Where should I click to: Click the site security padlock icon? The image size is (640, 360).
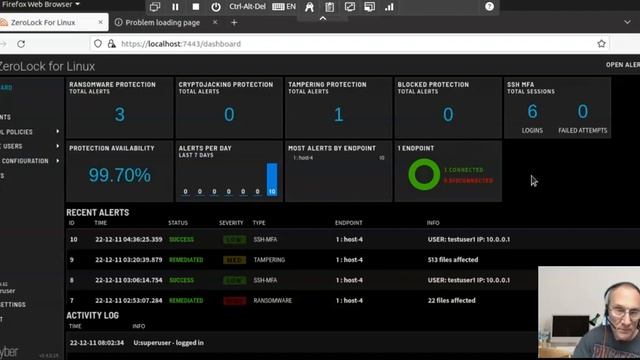(111, 44)
